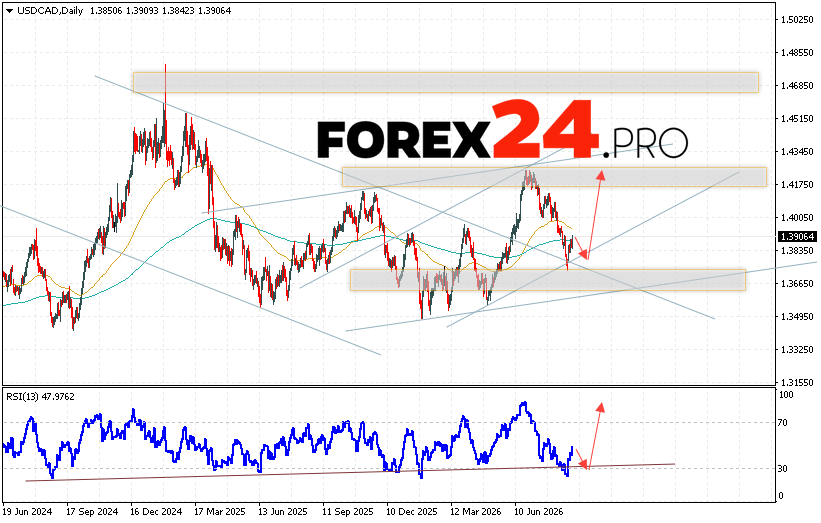Select the 1.46850 price scale value
821x523 pixels.
797,86
